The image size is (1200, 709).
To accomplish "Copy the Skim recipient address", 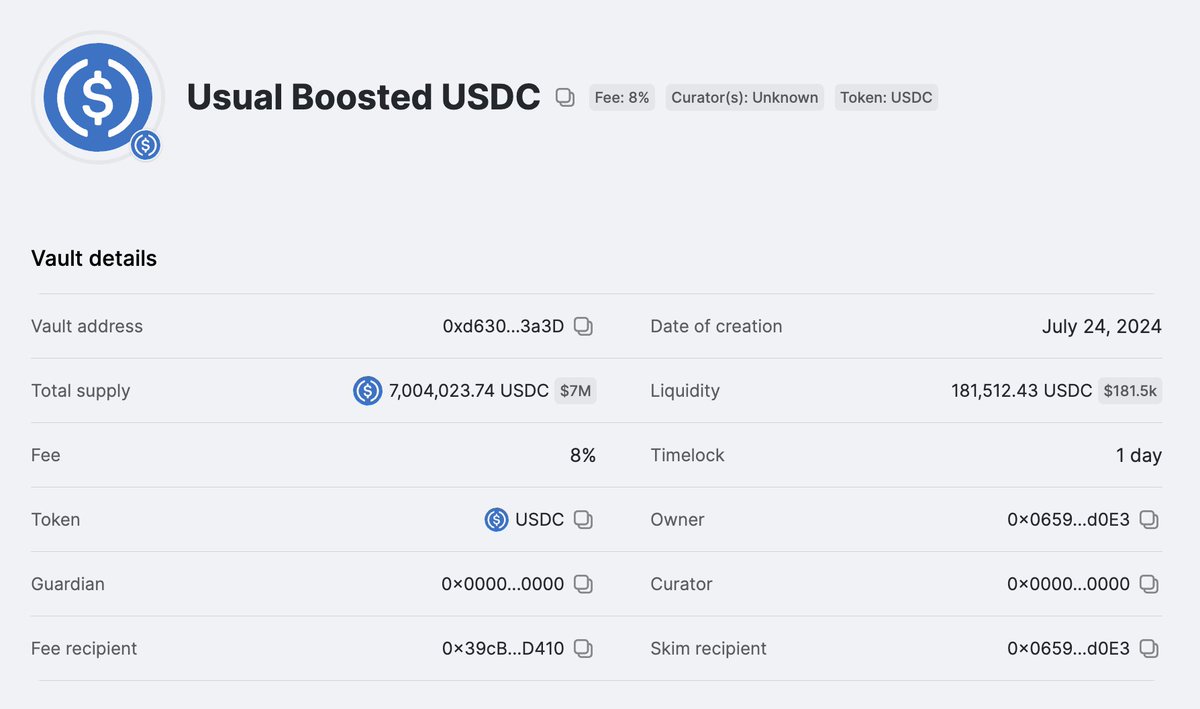I will (1150, 649).
